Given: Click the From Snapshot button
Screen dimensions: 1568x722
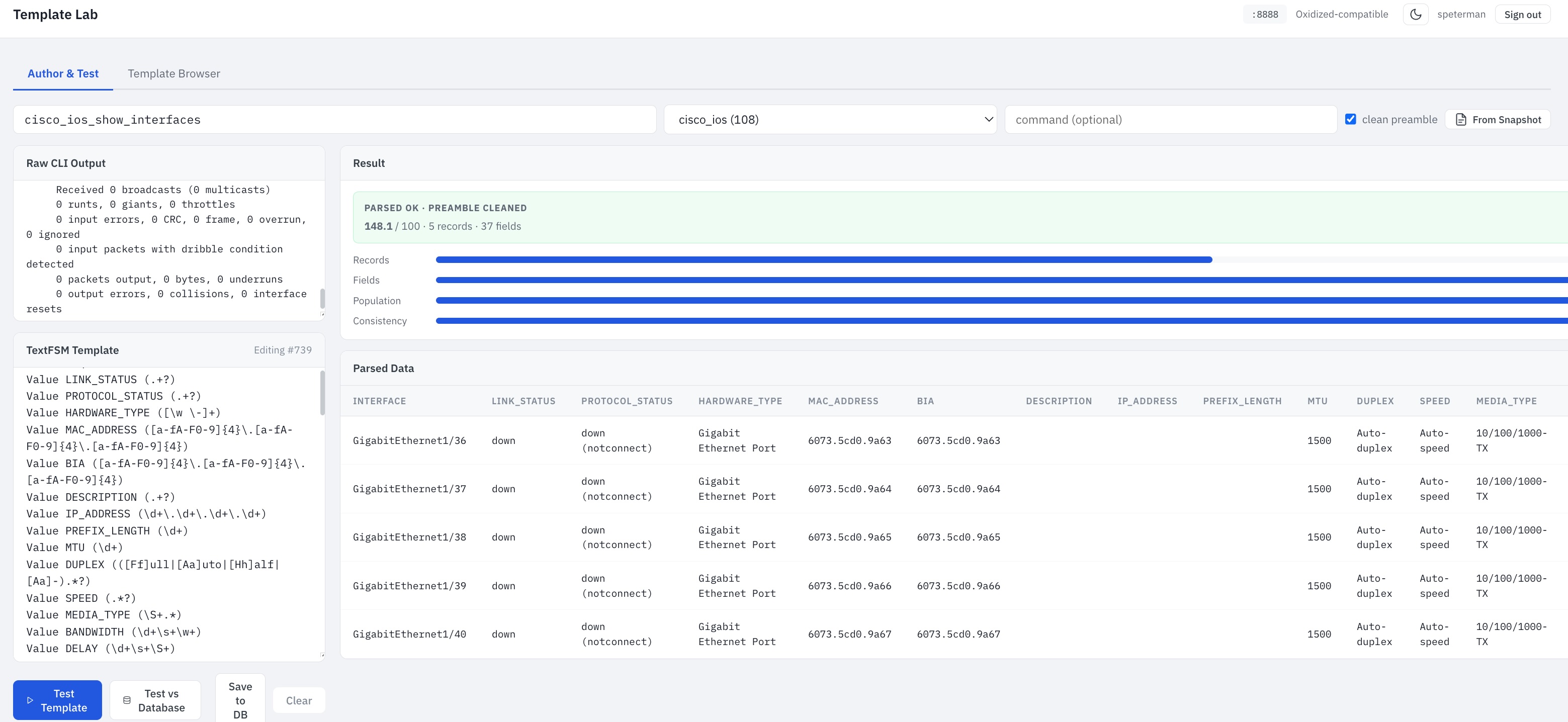Looking at the screenshot, I should (1498, 120).
